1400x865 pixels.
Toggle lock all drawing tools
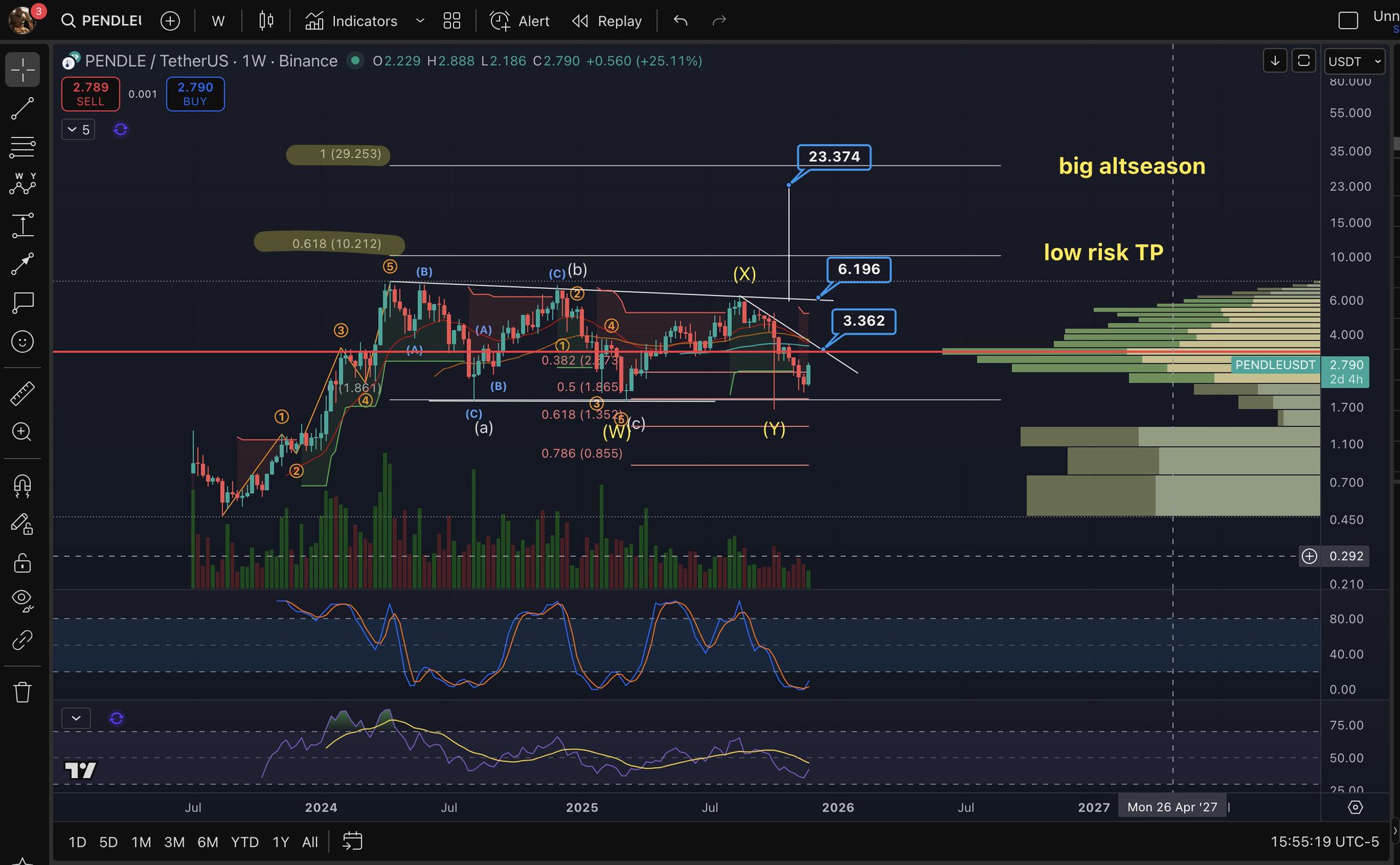tap(23, 563)
